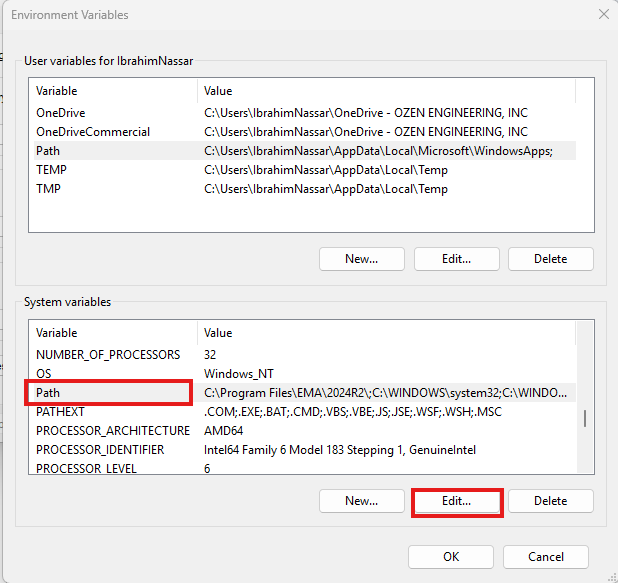
Task: Create New system variable
Action: 361,500
